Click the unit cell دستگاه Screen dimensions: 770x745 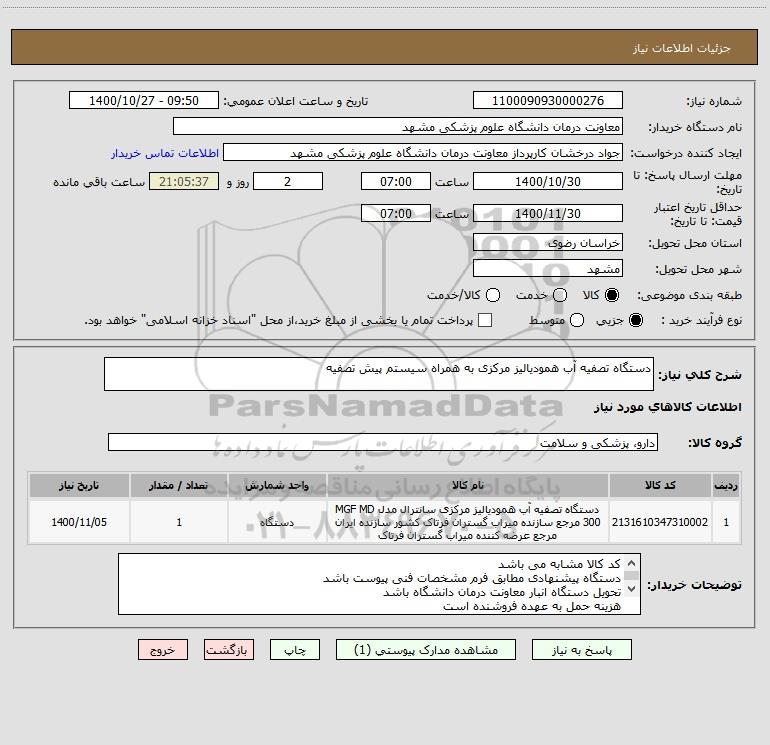[277, 522]
